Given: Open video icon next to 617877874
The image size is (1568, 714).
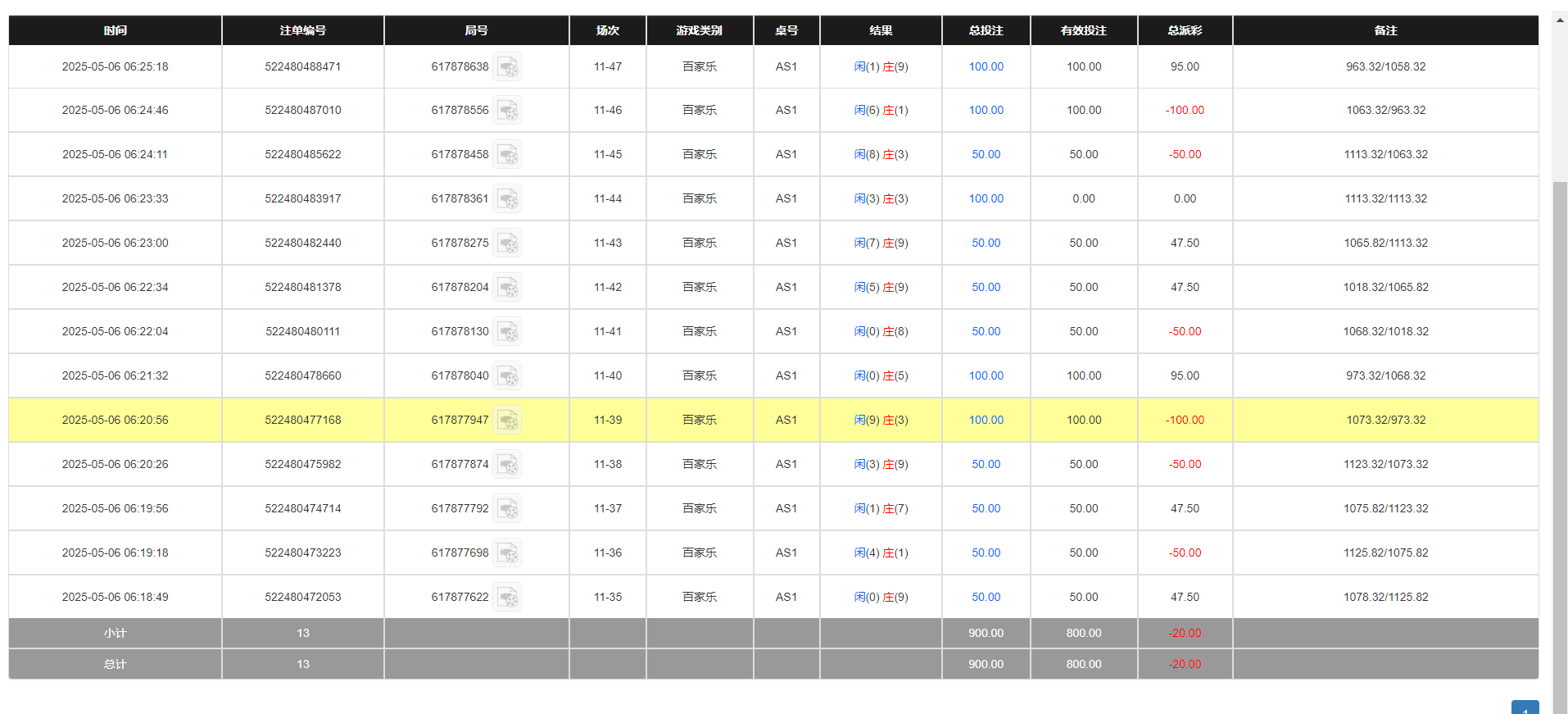Looking at the screenshot, I should pyautogui.click(x=507, y=464).
